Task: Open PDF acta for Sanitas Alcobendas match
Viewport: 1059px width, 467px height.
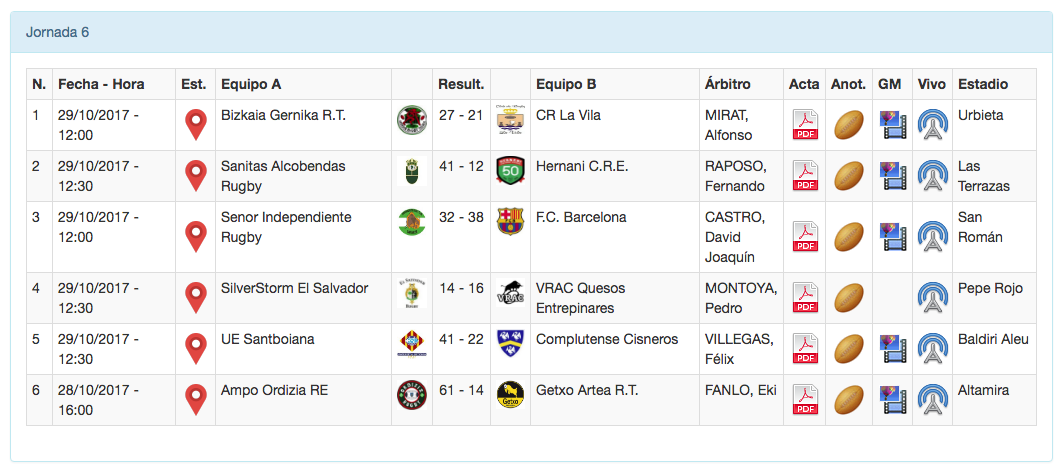Action: [x=805, y=176]
